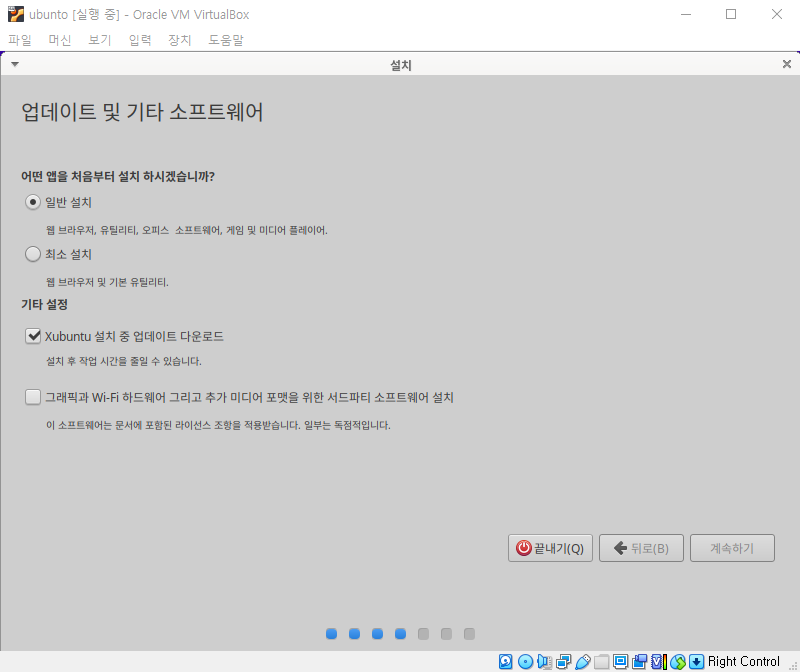This screenshot has width=800, height=672.
Task: Open installer window menu triangle at top-left
Action: pyautogui.click(x=15, y=64)
